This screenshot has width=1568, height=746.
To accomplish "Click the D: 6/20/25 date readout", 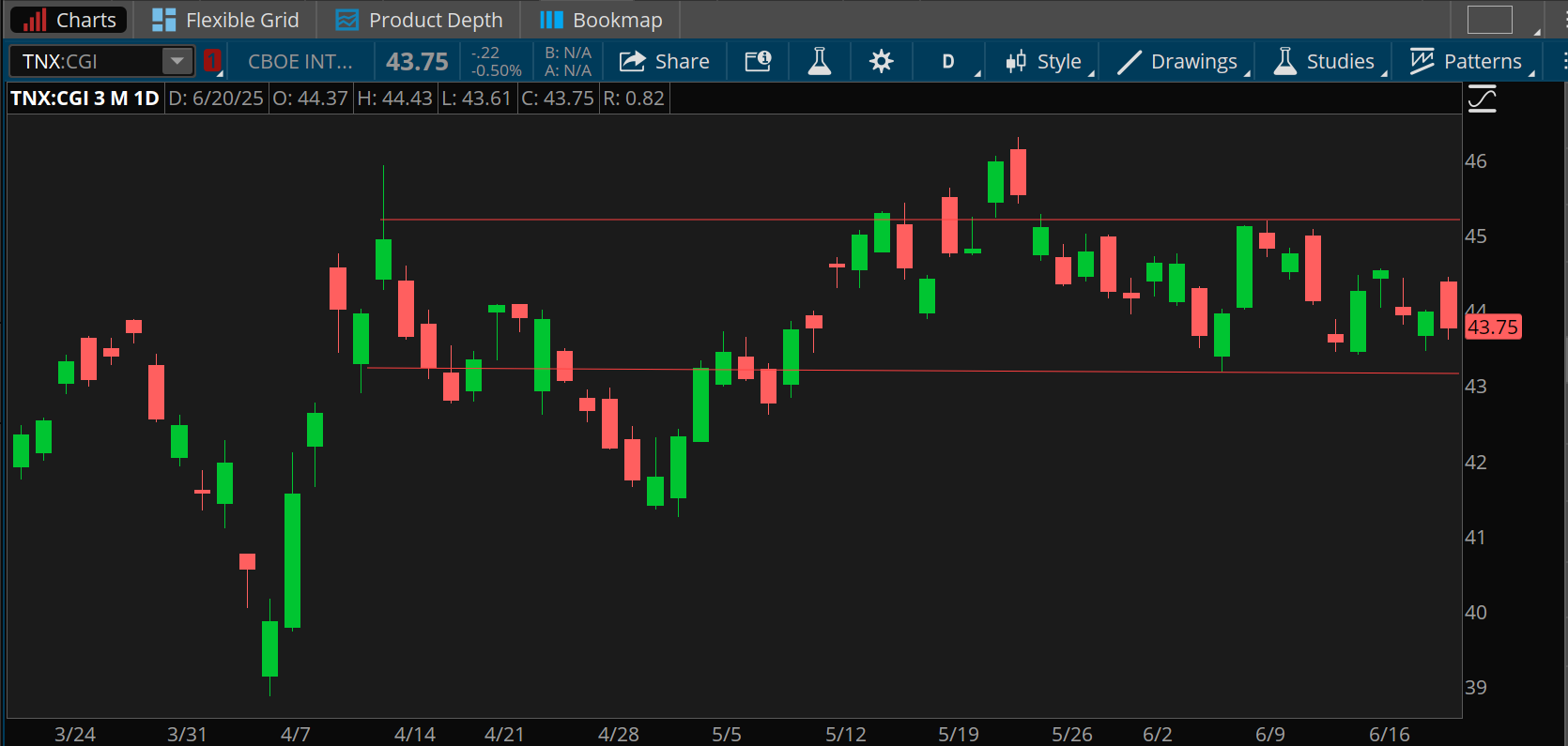I will pos(216,98).
